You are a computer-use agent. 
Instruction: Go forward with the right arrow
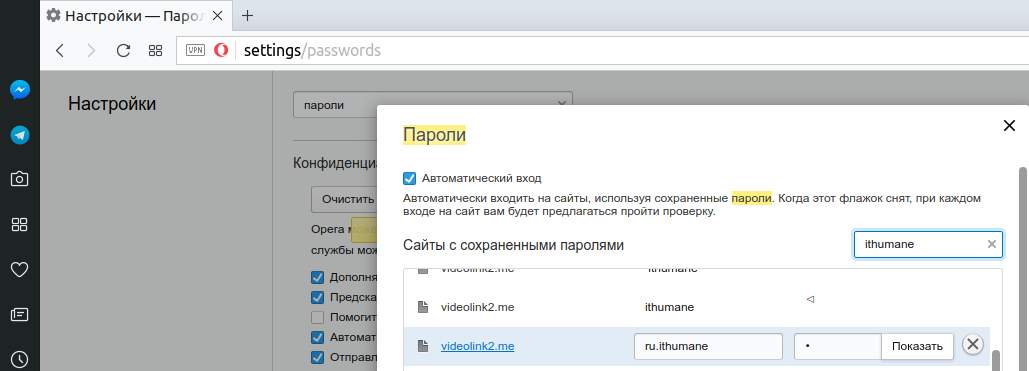91,51
